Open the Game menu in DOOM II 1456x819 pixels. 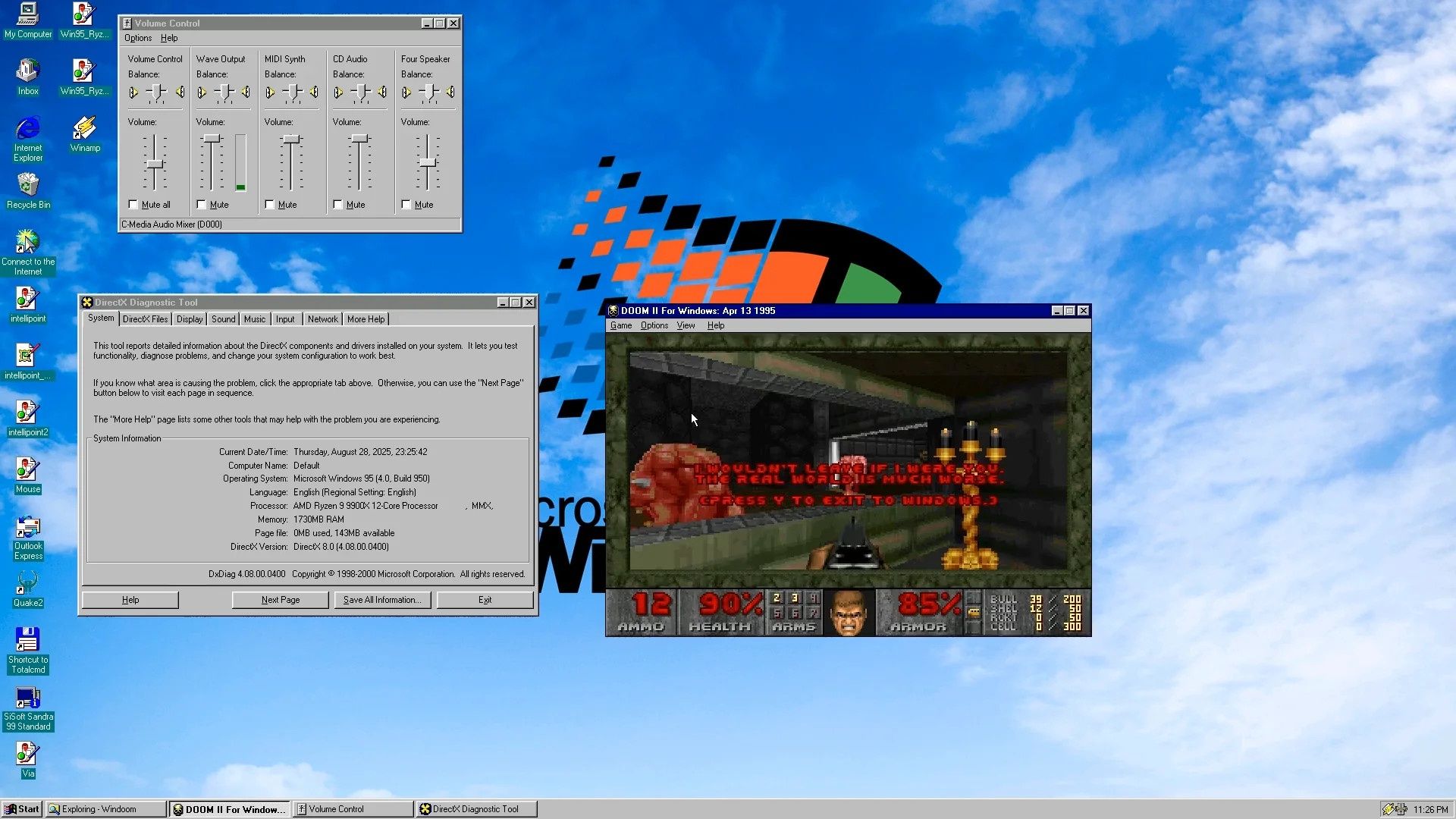[621, 325]
